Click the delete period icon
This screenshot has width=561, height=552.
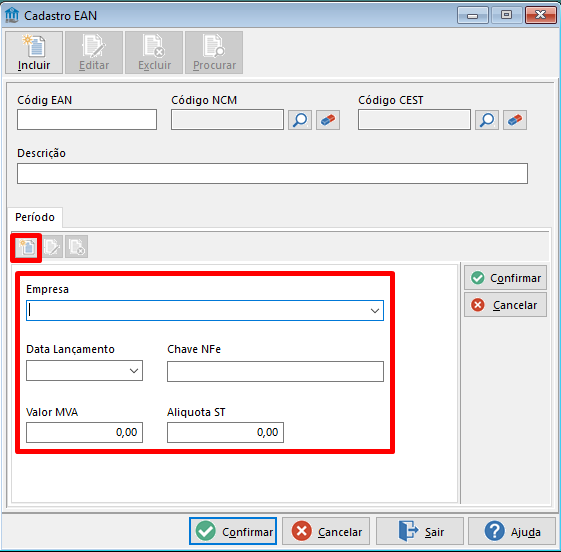coord(77,247)
